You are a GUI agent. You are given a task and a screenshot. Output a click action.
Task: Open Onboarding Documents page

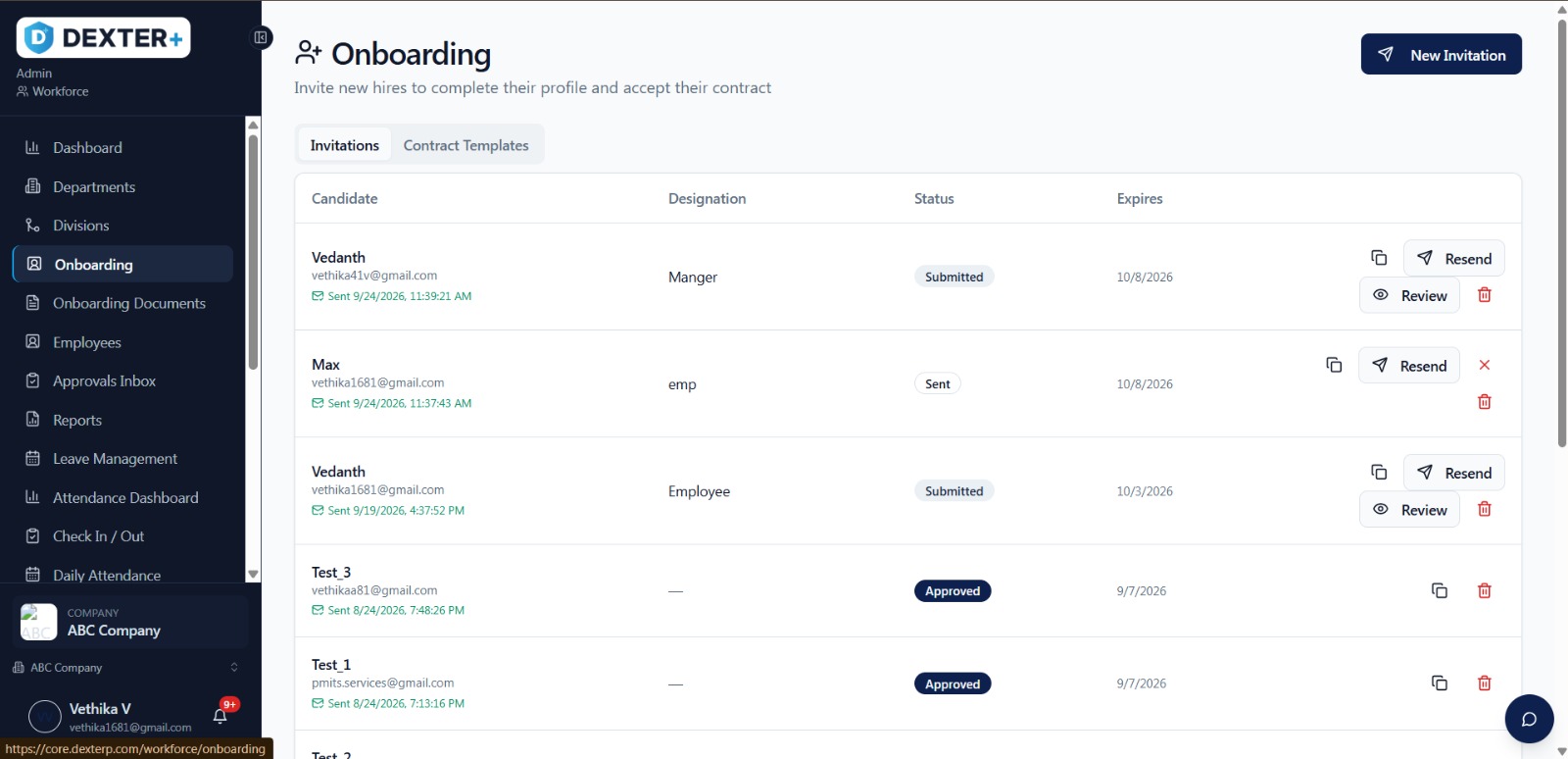122,304
